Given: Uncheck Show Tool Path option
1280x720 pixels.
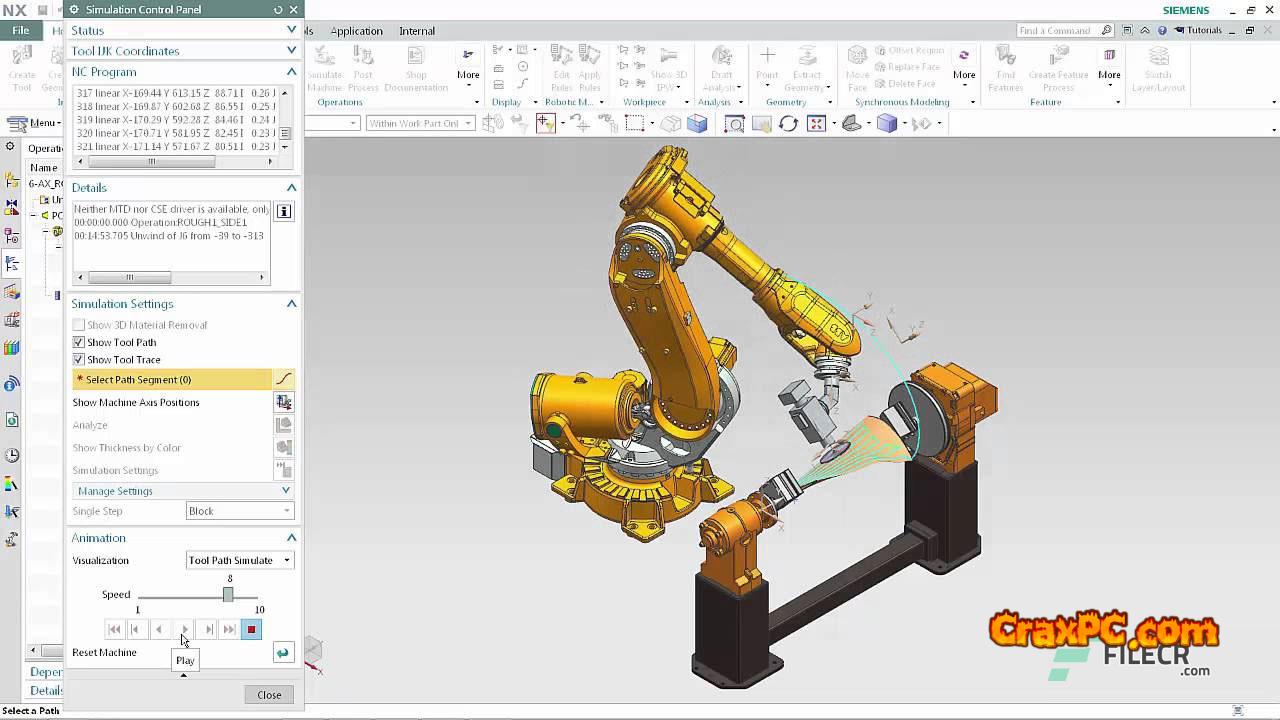Looking at the screenshot, I should pyautogui.click(x=79, y=342).
